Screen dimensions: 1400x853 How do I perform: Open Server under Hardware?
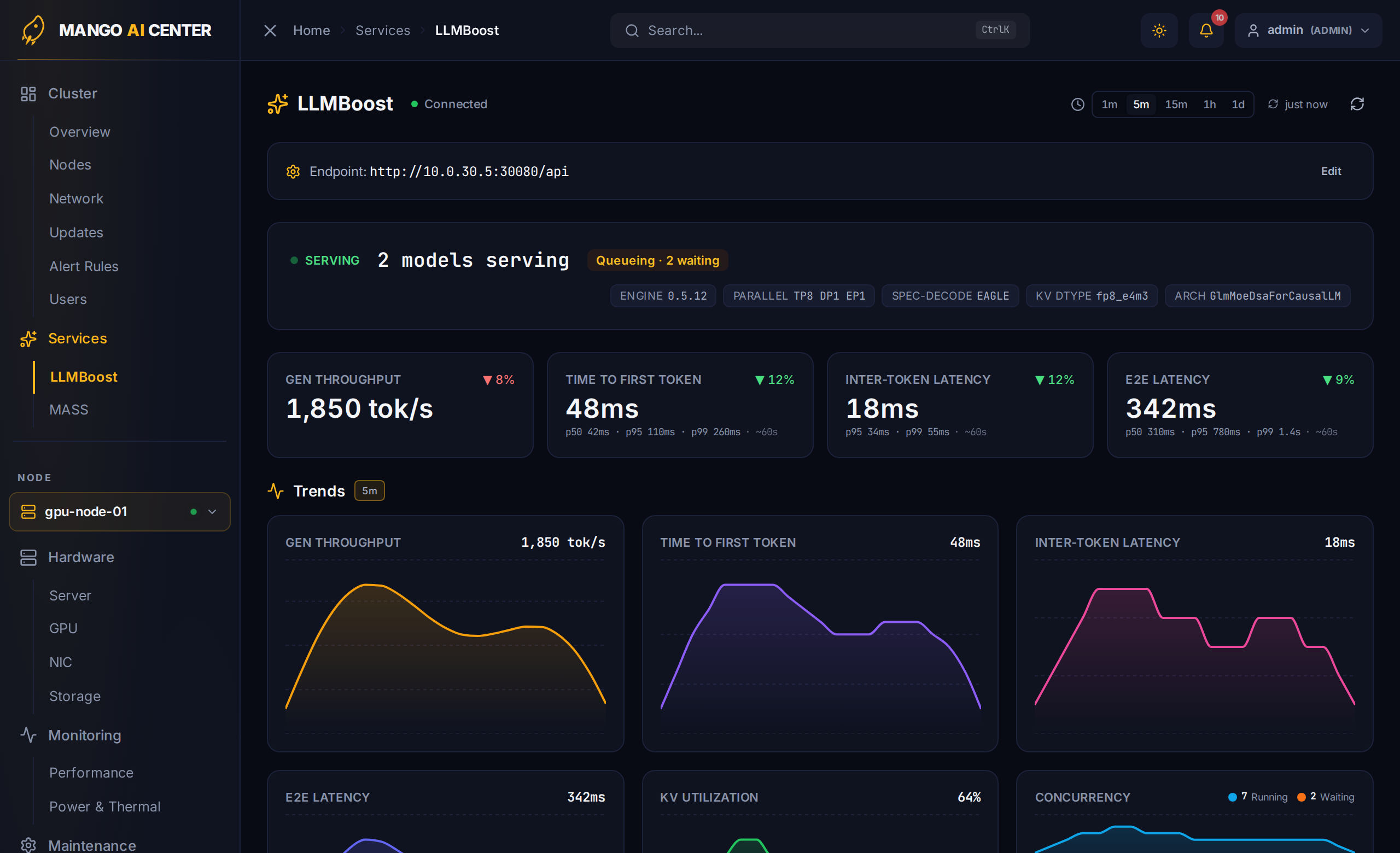click(70, 596)
